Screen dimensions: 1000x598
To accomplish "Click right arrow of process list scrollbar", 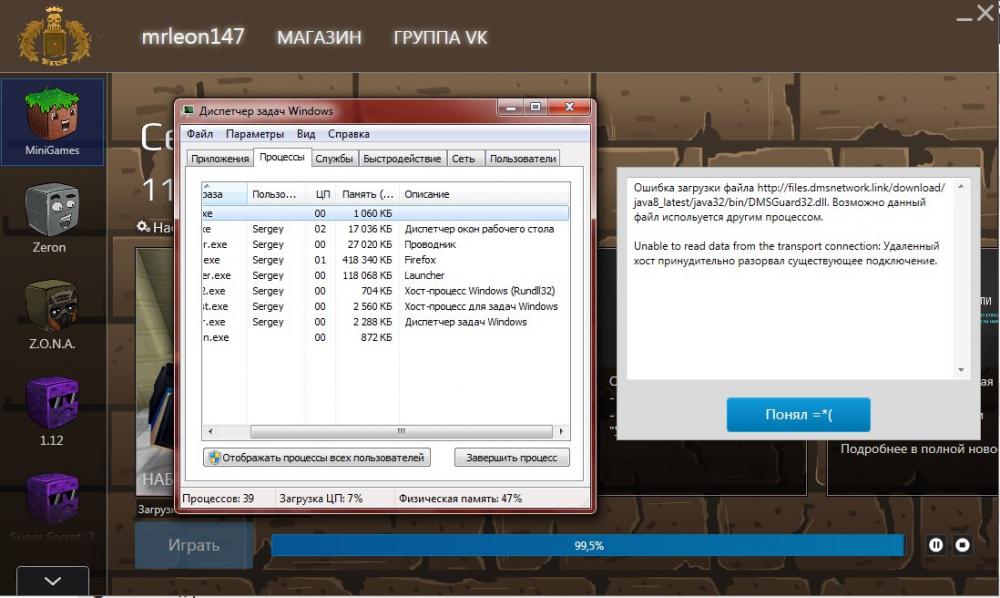I will pos(561,432).
